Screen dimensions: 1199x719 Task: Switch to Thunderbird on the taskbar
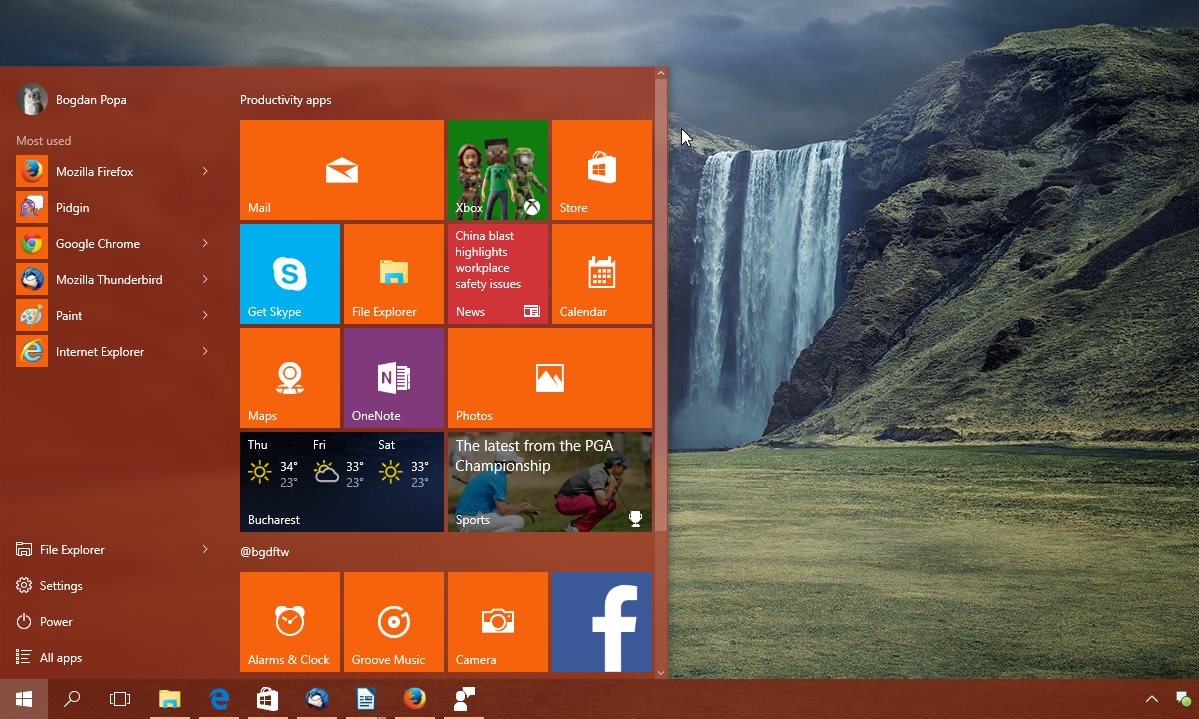[317, 699]
